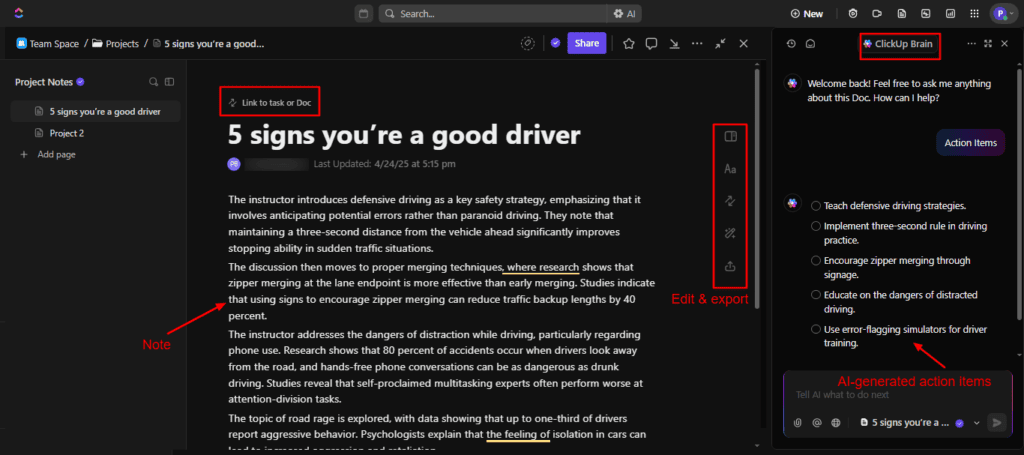Click the doc title breadcrumb '5 signs you're a good...'
The width and height of the screenshot is (1024, 455).
pyautogui.click(x=208, y=44)
